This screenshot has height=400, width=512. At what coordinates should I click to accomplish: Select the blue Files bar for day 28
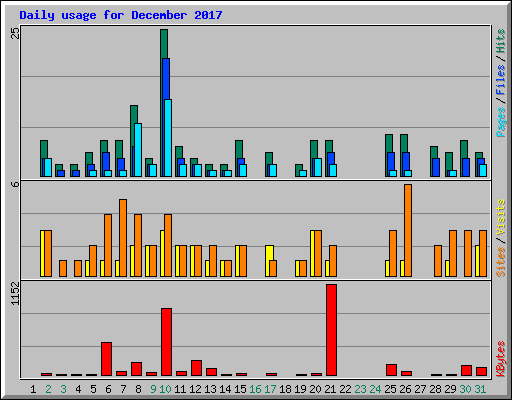436,167
